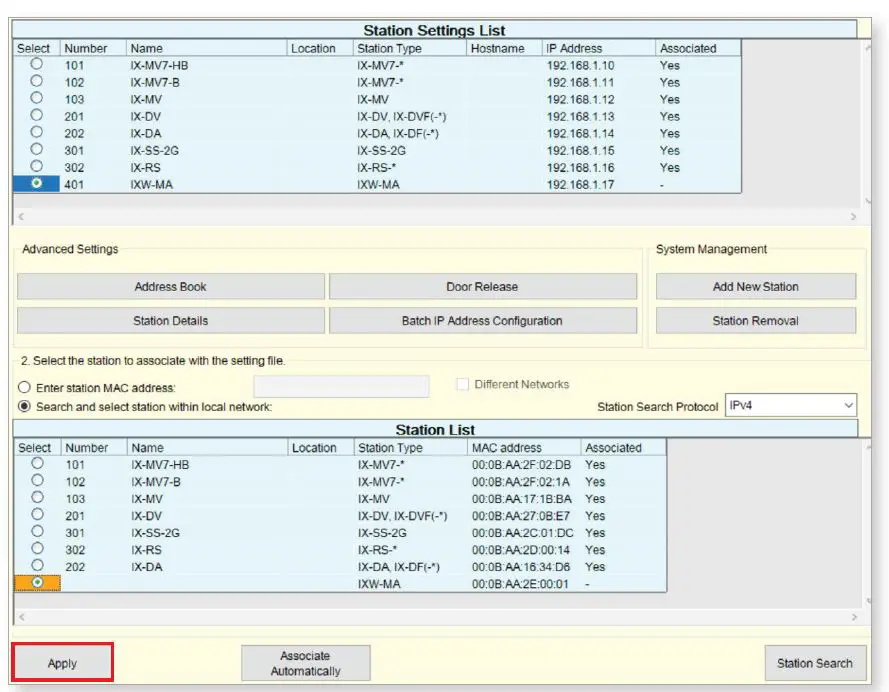Open the Address Book settings
Viewport: 889px width, 692px height.
[x=170, y=287]
